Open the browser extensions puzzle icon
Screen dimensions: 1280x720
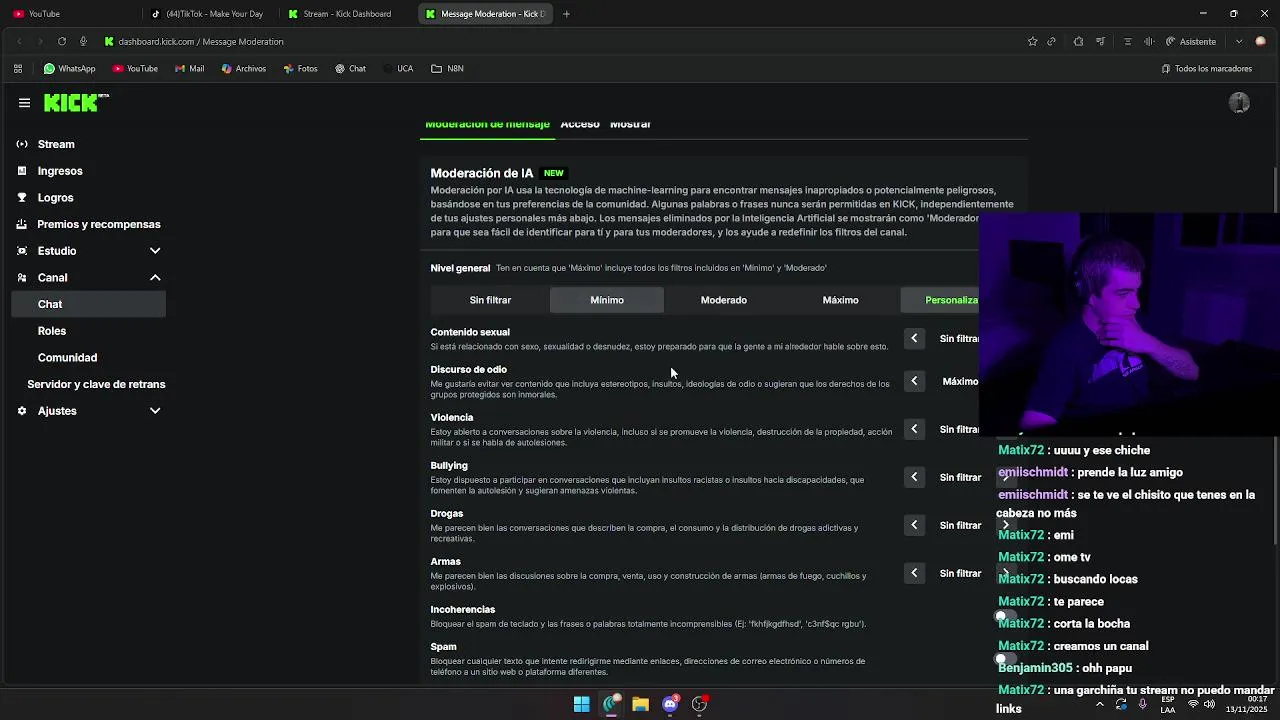[x=1078, y=41]
